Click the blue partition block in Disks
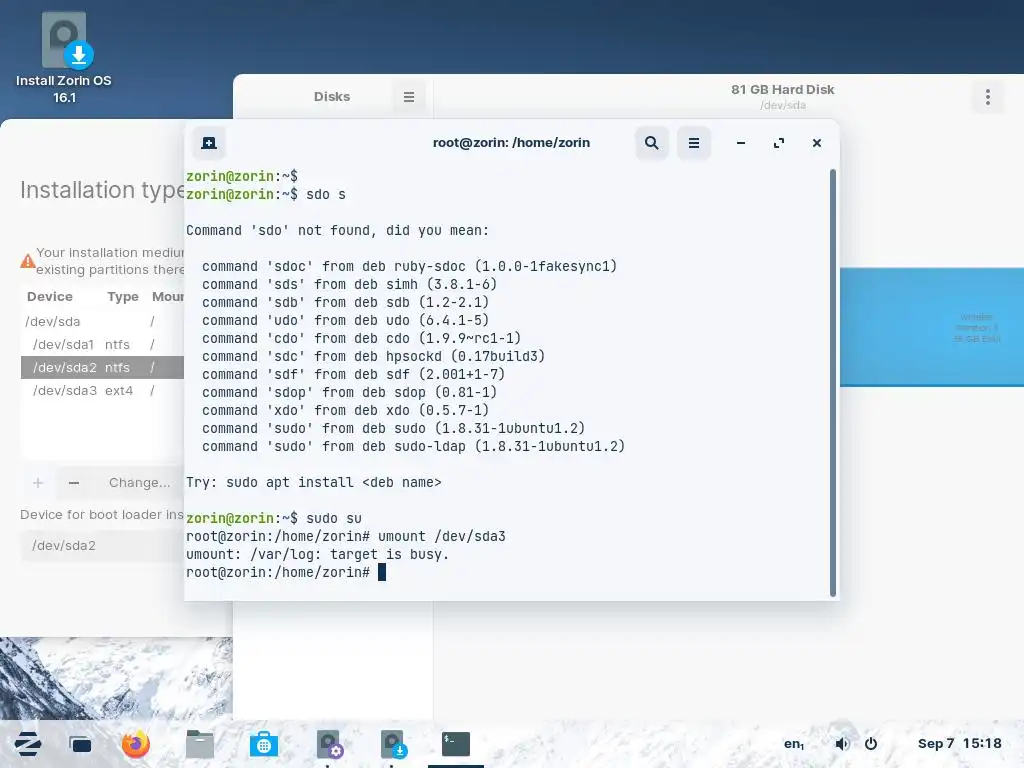Viewport: 1024px width, 768px height. pyautogui.click(x=932, y=327)
